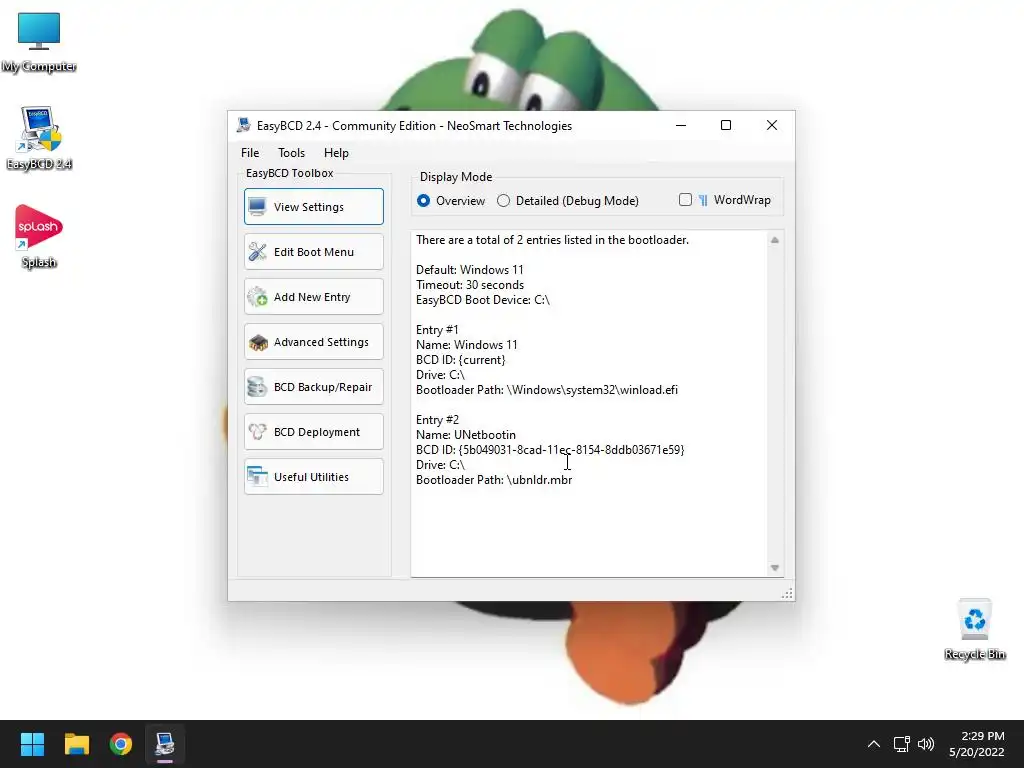The height and width of the screenshot is (768, 1024).
Task: Select the Overview display mode
Action: (x=423, y=200)
